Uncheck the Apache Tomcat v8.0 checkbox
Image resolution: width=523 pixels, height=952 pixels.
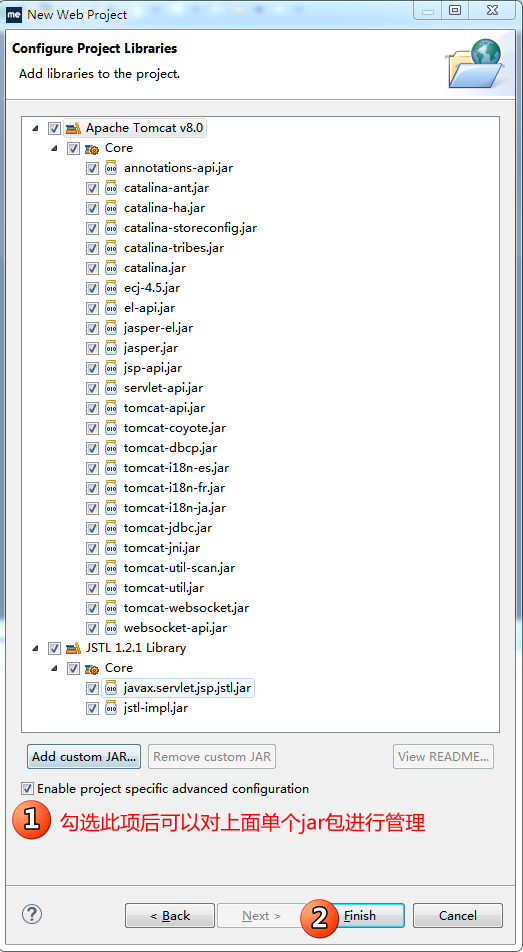coord(55,129)
